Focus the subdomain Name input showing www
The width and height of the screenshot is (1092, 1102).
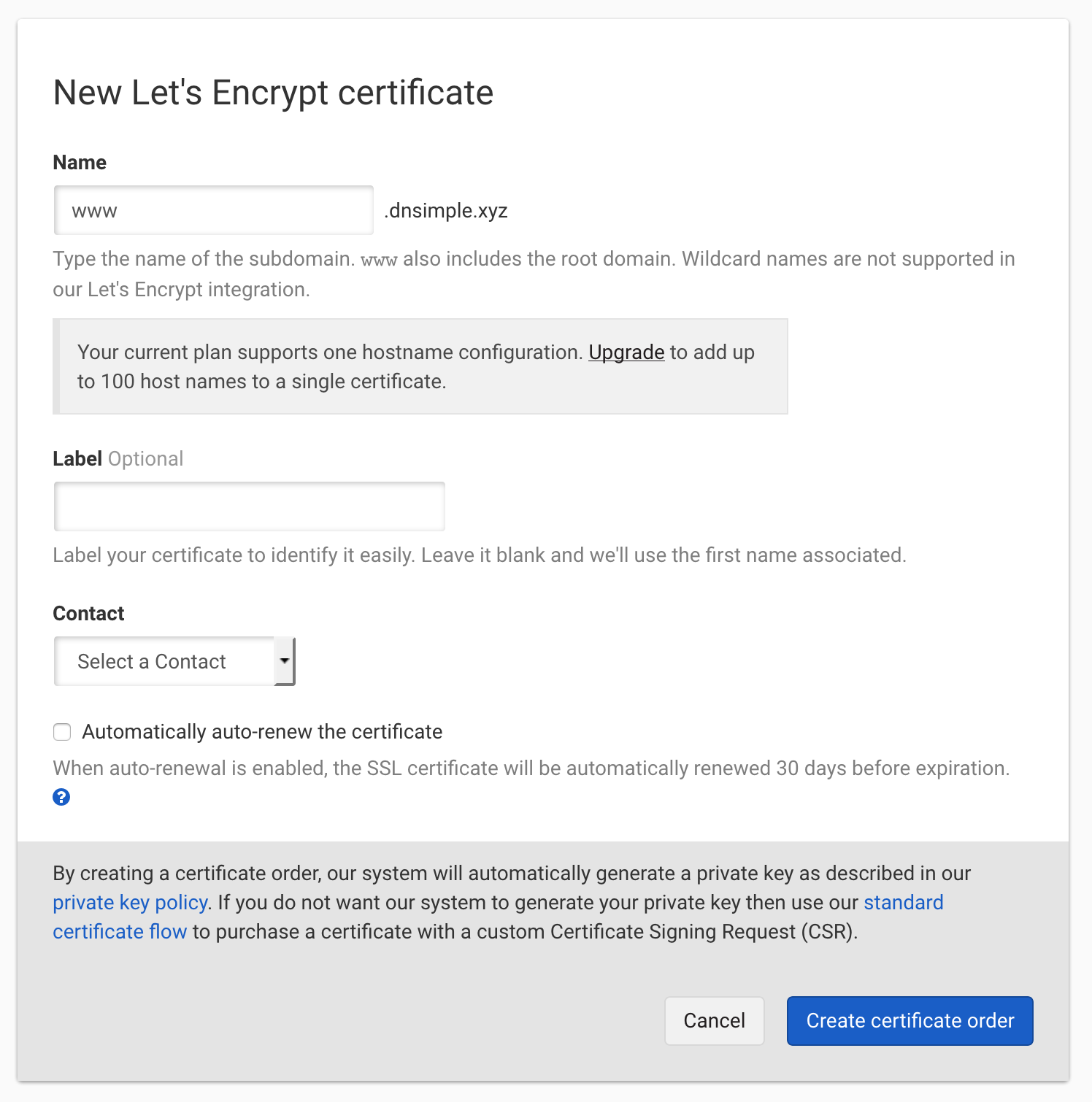(213, 210)
